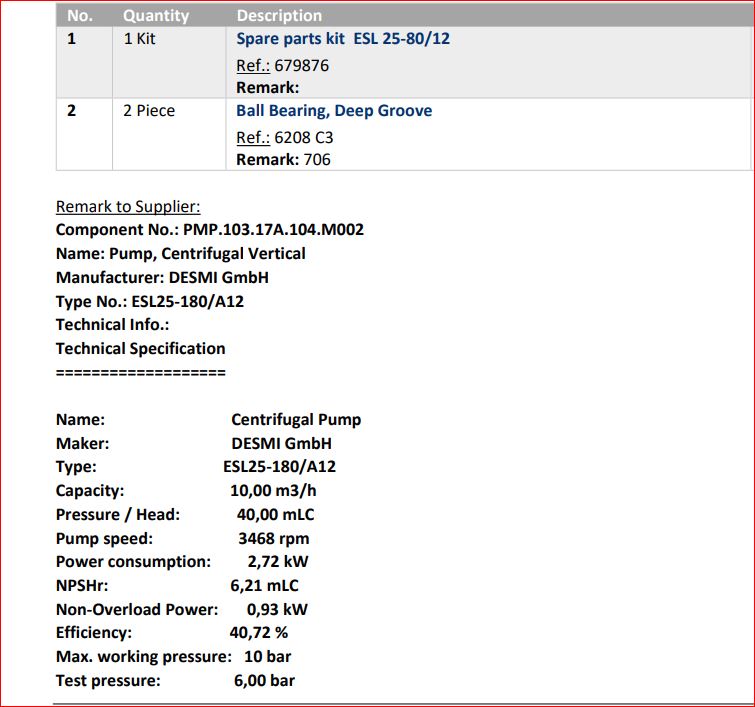The image size is (755, 707).
Task: Click the 'Remark: 706' text in row 2
Action: [283, 159]
